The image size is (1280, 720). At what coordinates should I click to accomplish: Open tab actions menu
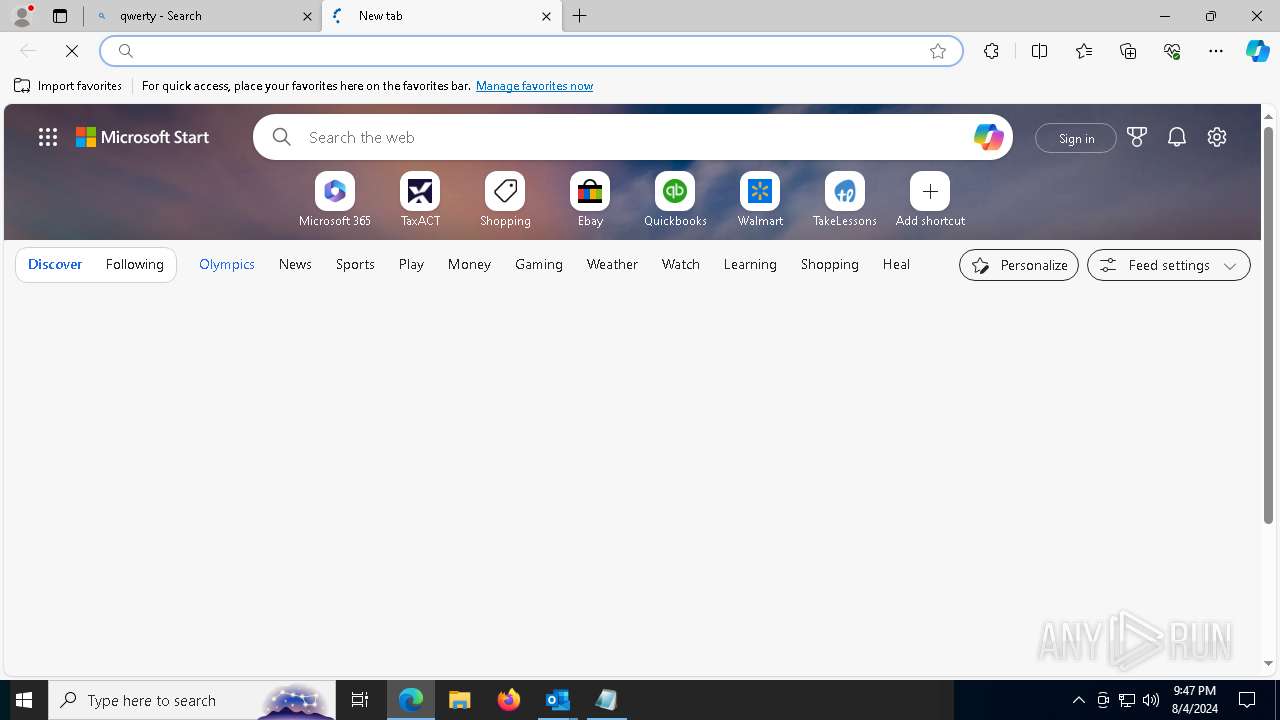pos(60,16)
